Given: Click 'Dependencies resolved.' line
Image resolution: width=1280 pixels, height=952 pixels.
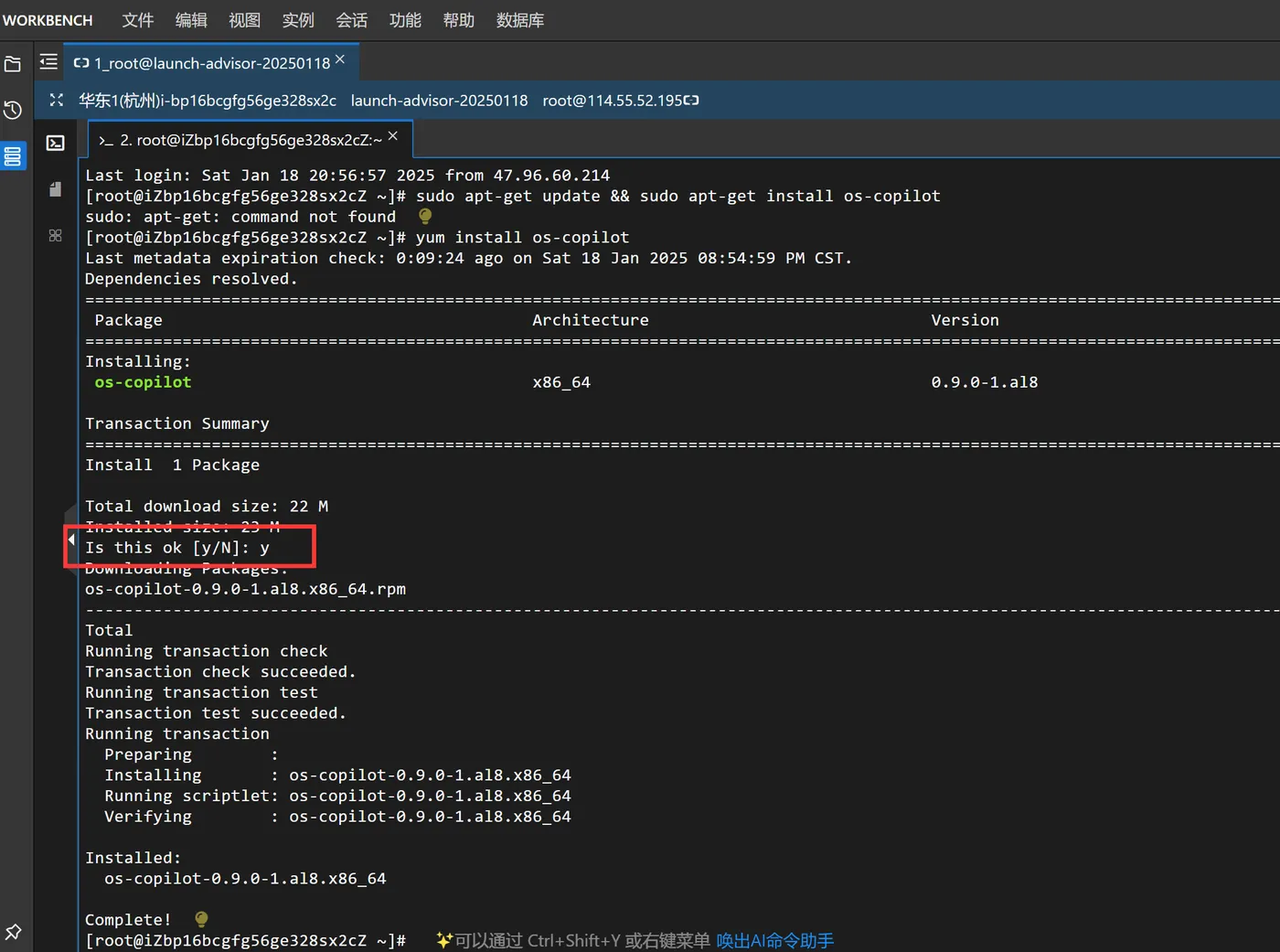Looking at the screenshot, I should coord(191,279).
